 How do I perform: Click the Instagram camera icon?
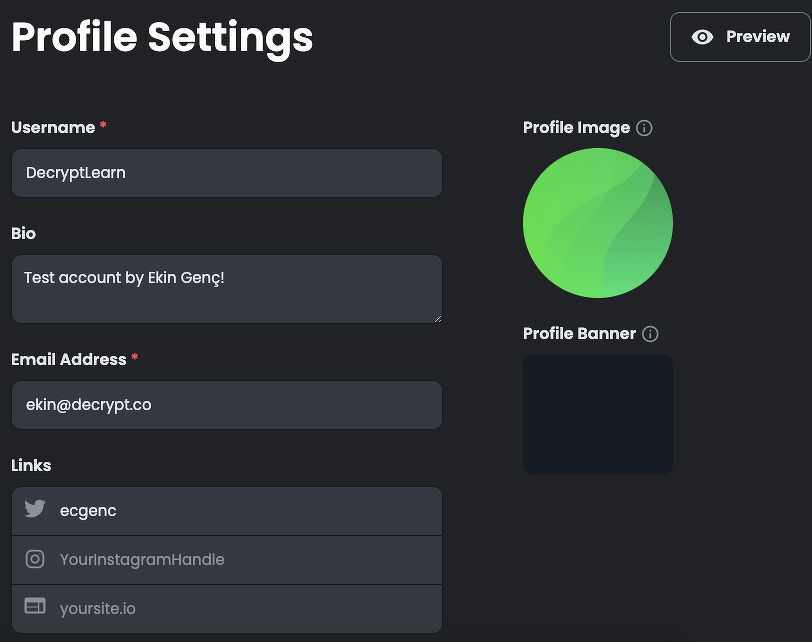35,559
